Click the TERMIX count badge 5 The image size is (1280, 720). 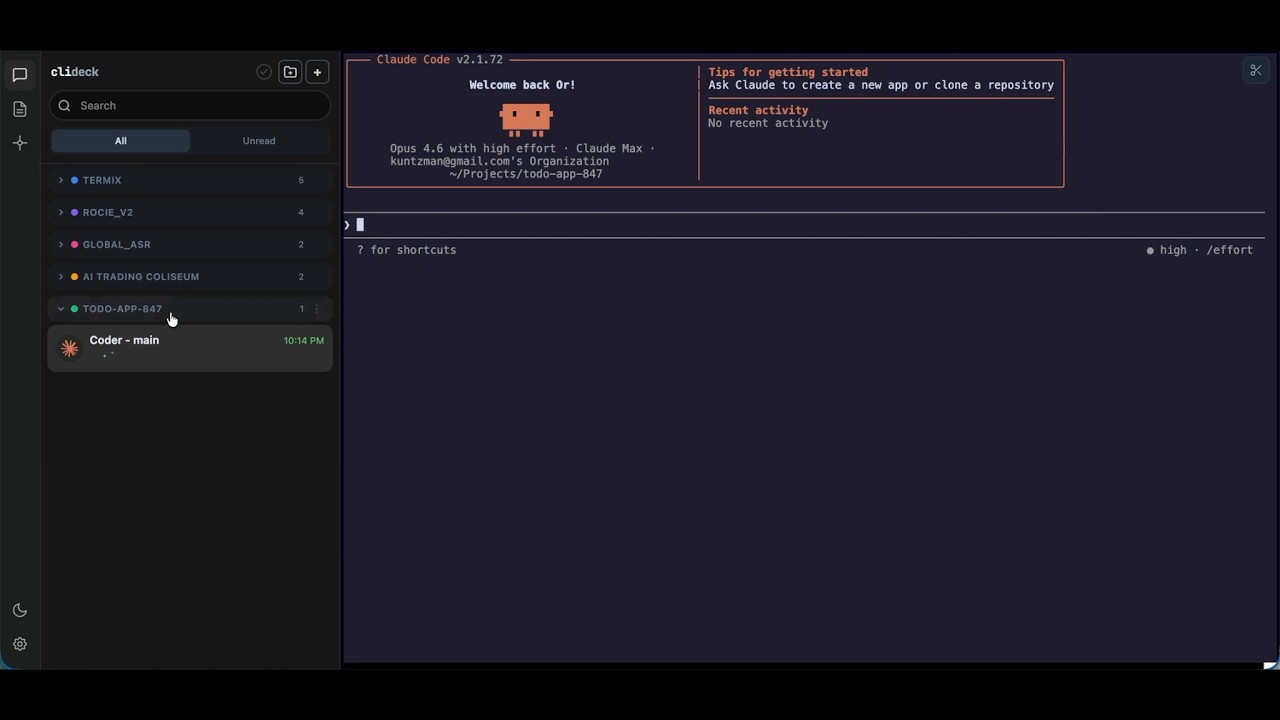[x=301, y=180]
